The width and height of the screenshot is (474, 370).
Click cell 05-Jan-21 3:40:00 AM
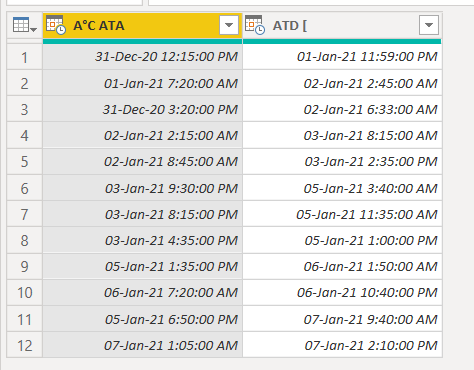coord(342,188)
